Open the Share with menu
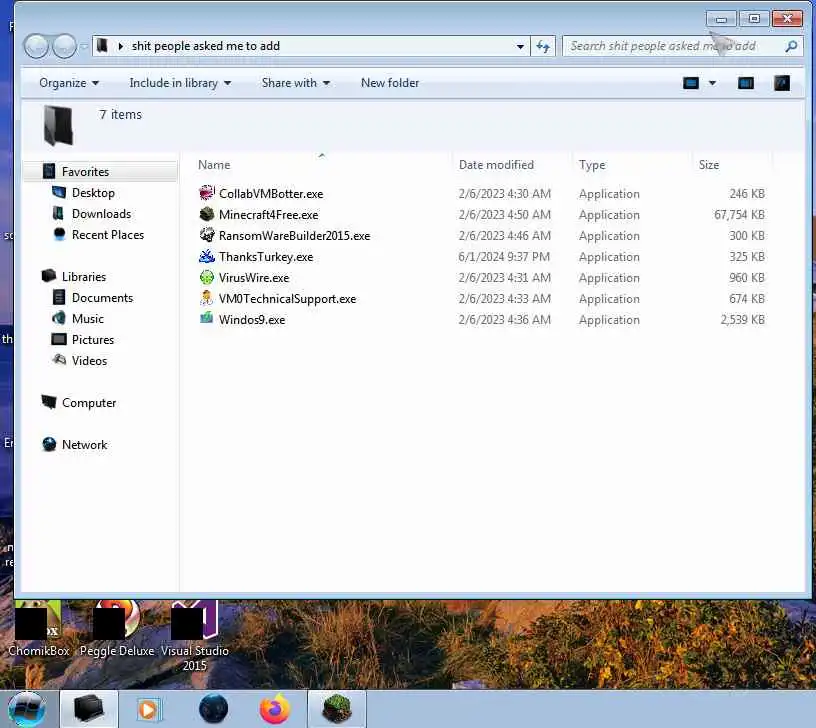 click(296, 83)
